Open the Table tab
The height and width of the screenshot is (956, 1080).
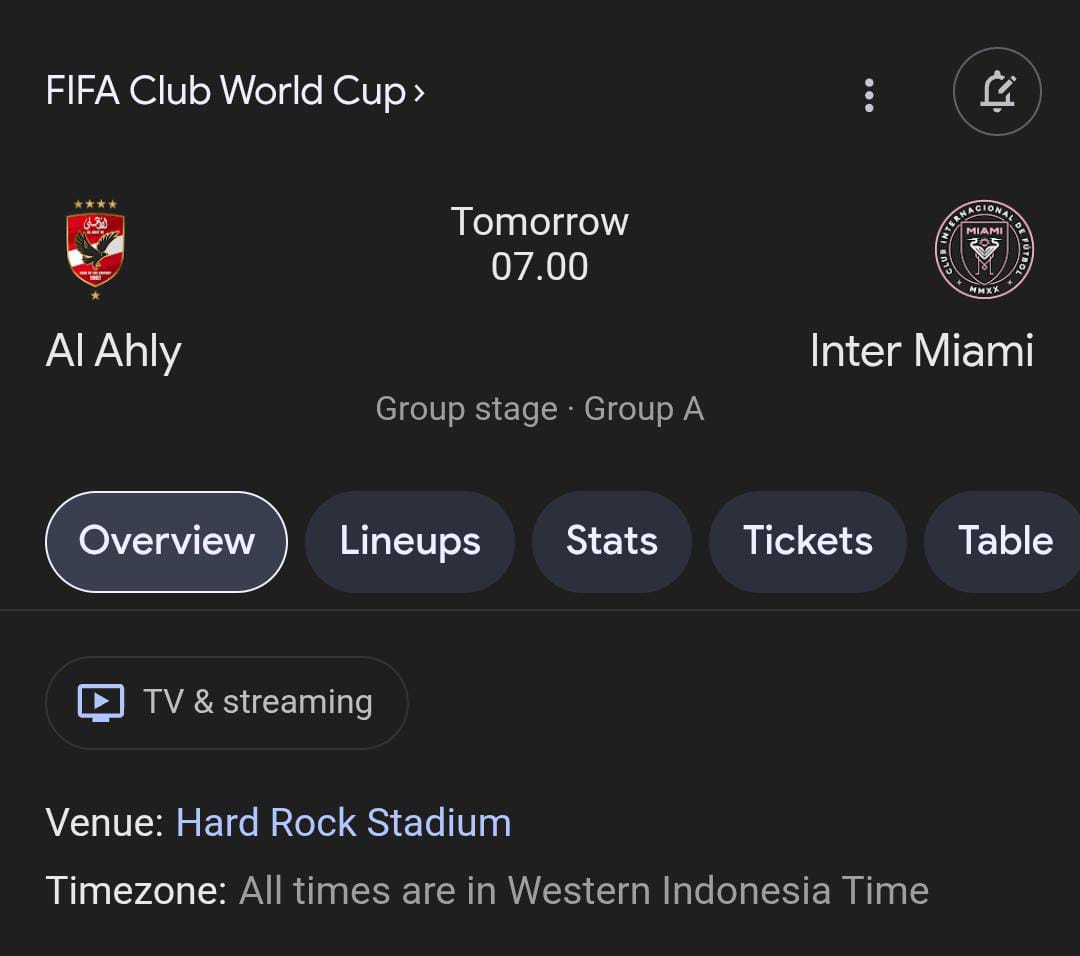(1003, 541)
